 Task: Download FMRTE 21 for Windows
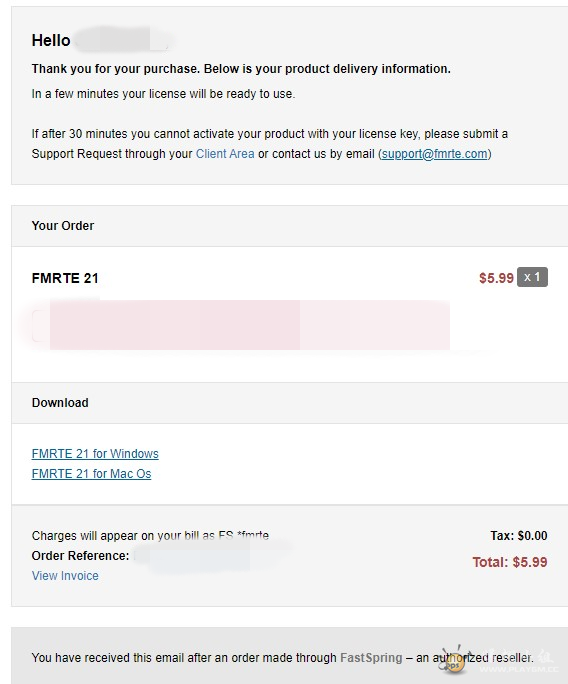point(95,454)
